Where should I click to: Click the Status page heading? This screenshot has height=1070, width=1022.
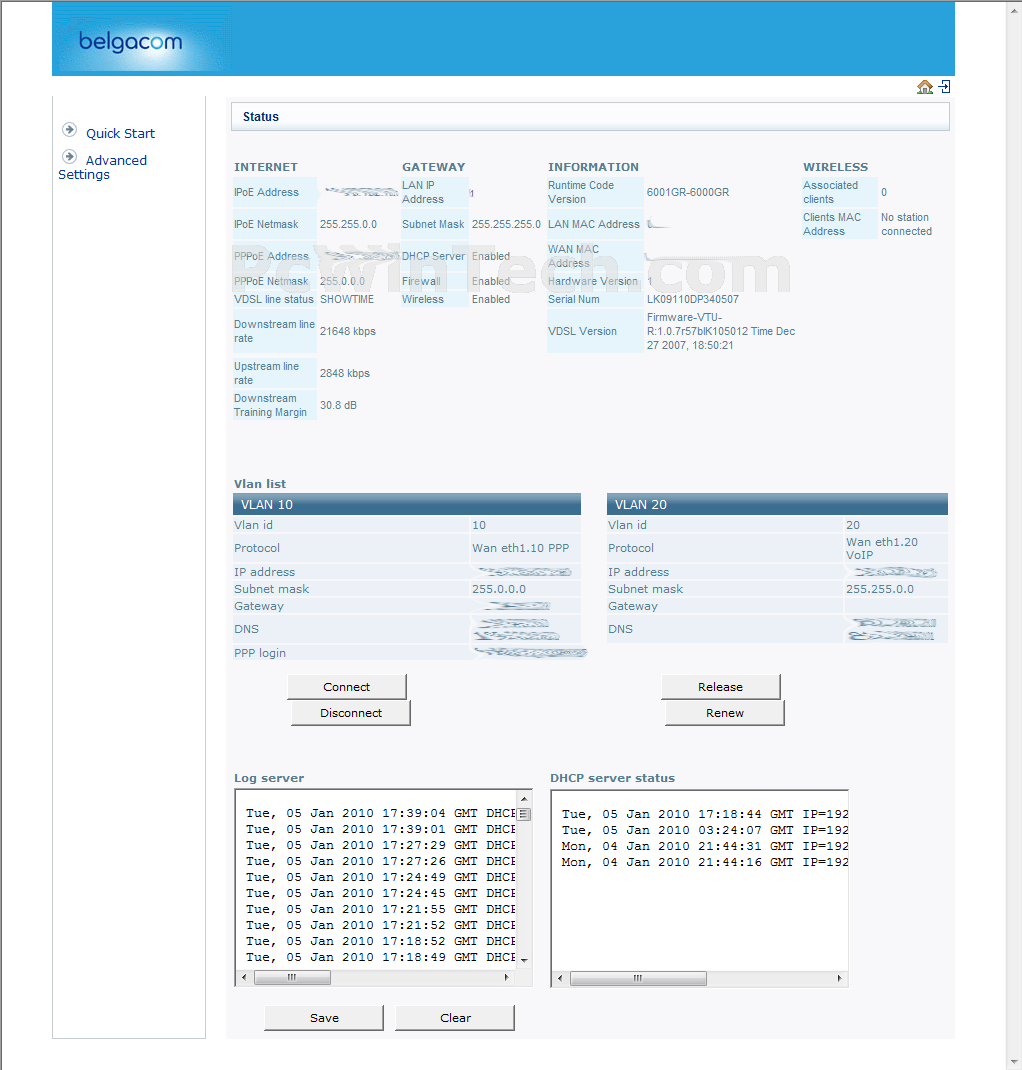click(x=261, y=117)
